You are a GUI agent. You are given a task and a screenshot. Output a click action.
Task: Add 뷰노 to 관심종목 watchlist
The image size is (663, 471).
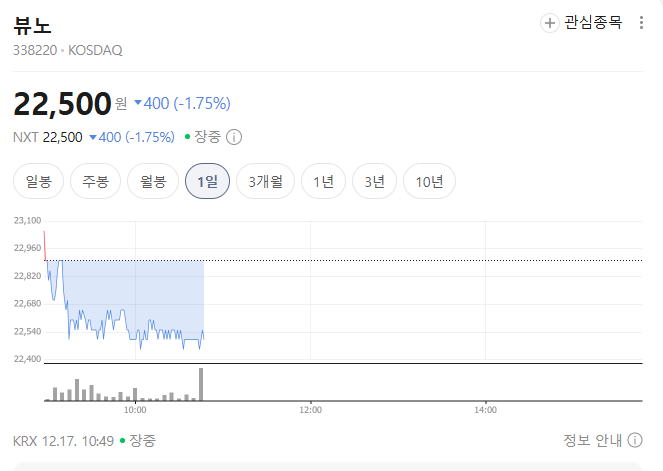pyautogui.click(x=581, y=22)
